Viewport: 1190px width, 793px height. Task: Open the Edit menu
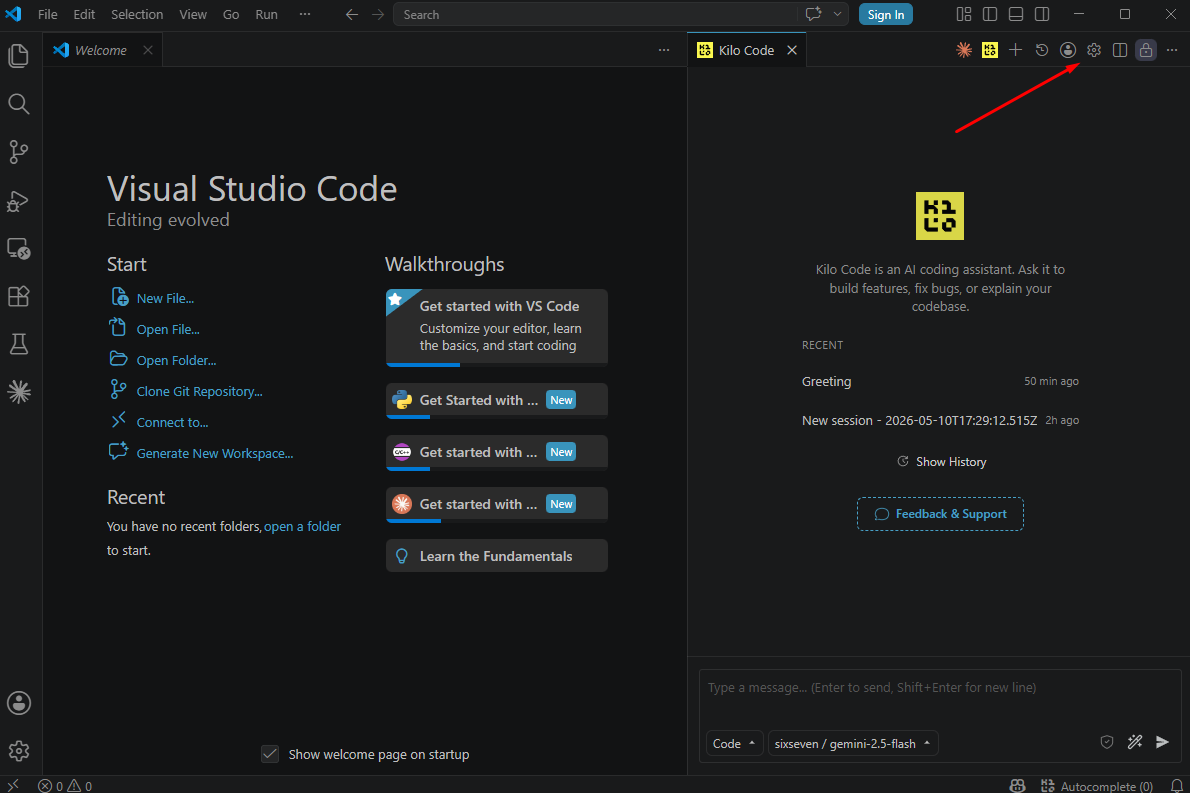[x=84, y=14]
